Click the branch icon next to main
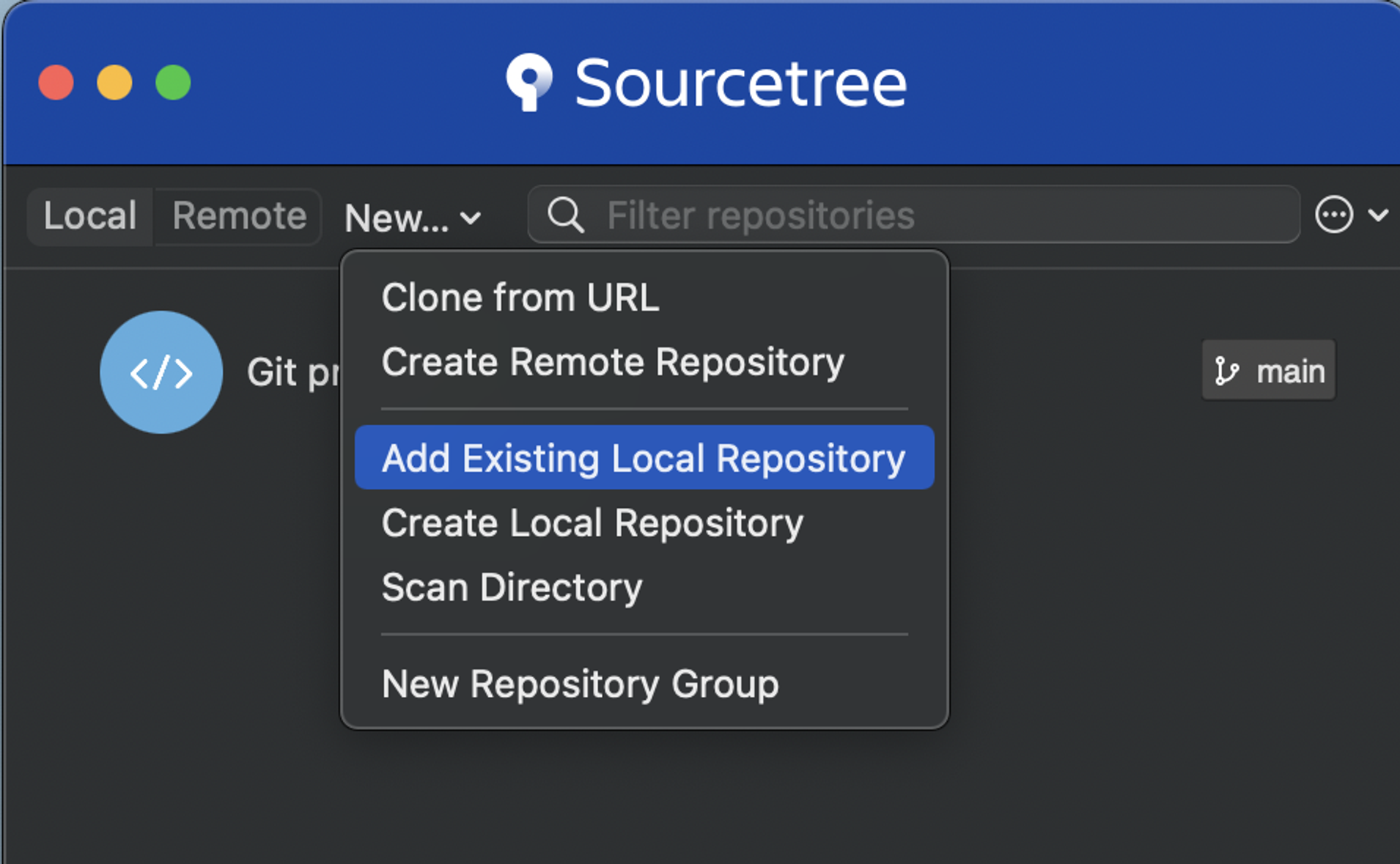Screen dimensions: 1400x864 (x=1226, y=371)
